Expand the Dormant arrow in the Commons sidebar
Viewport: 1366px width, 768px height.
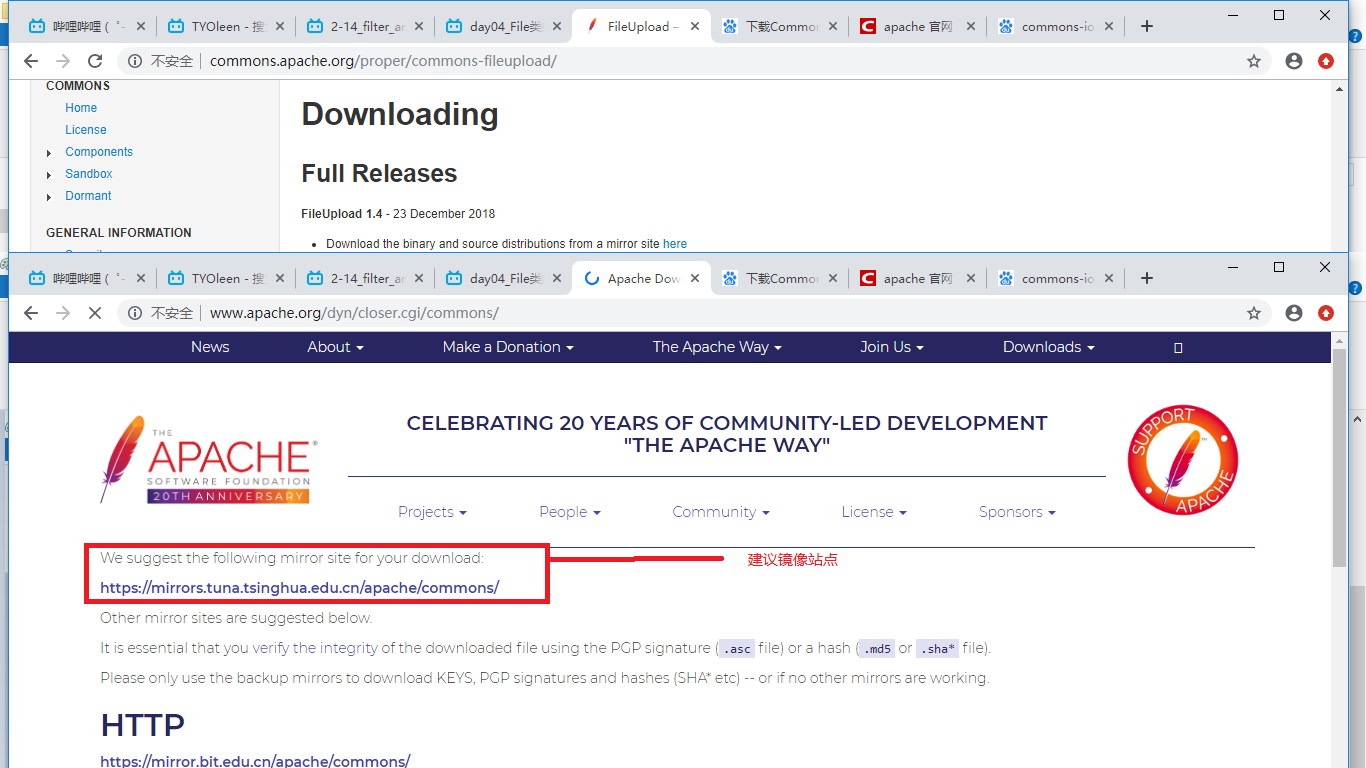(49, 197)
